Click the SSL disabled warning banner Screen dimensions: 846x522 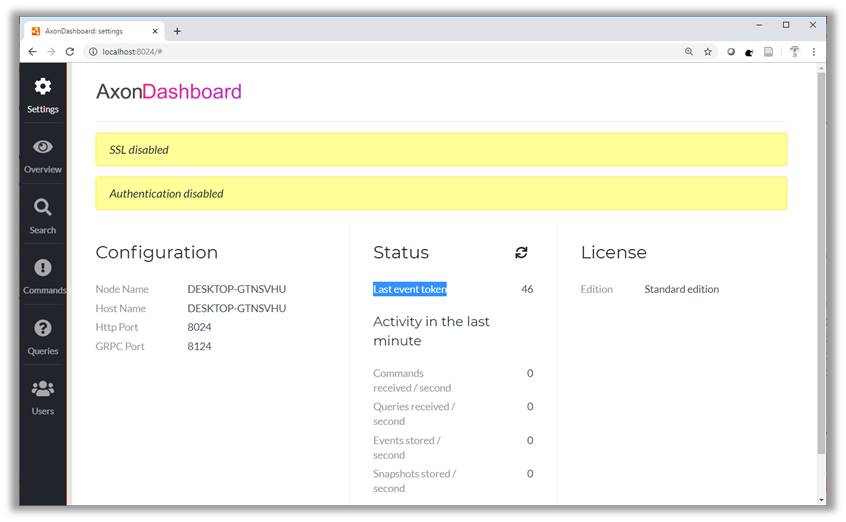pyautogui.click(x=441, y=150)
